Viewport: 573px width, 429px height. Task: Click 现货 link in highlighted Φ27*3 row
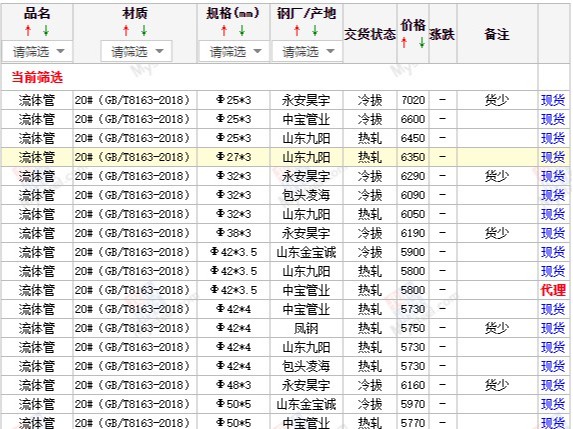553,157
